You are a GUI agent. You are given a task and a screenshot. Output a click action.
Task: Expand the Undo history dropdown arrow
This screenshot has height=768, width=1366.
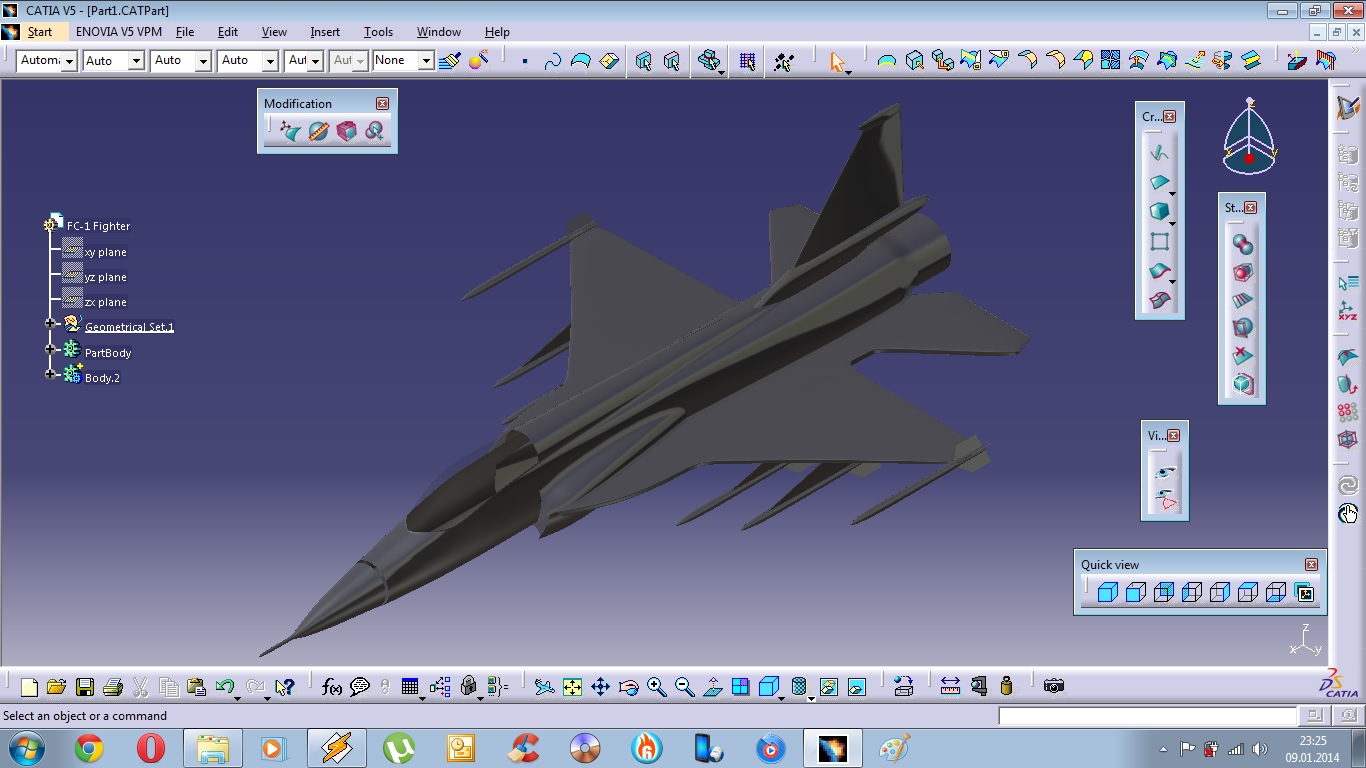pyautogui.click(x=238, y=697)
